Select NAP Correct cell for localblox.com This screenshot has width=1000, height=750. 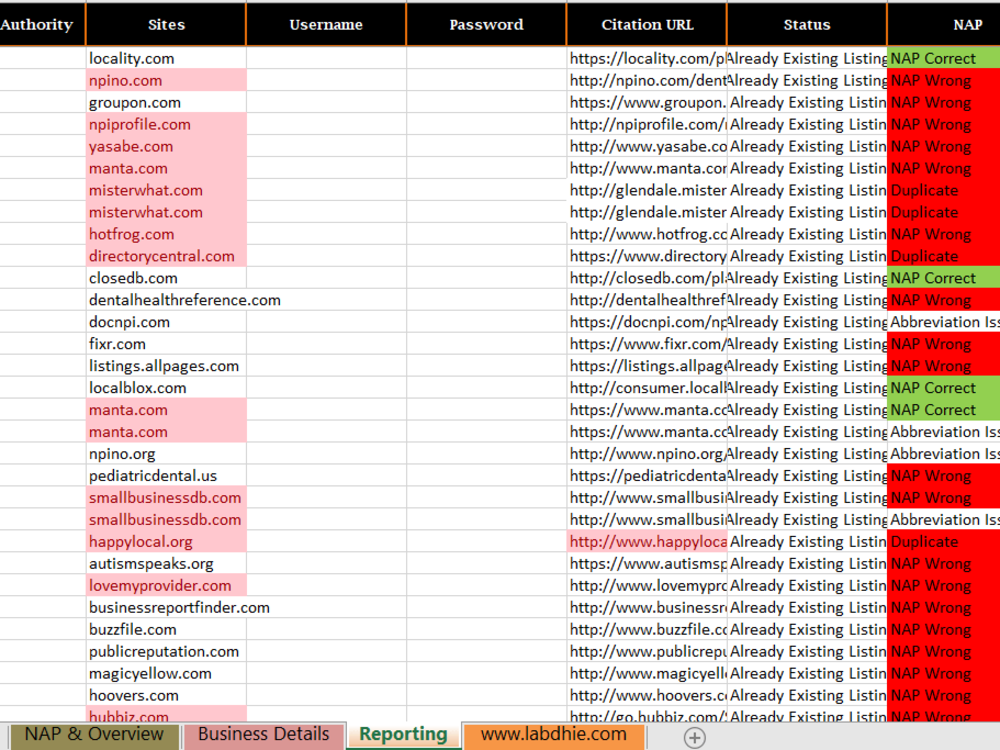944,388
